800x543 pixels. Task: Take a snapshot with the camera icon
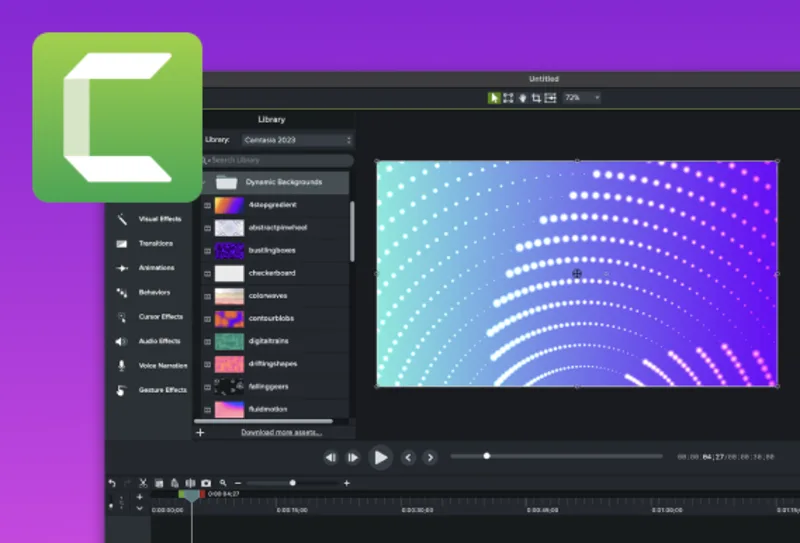click(206, 483)
